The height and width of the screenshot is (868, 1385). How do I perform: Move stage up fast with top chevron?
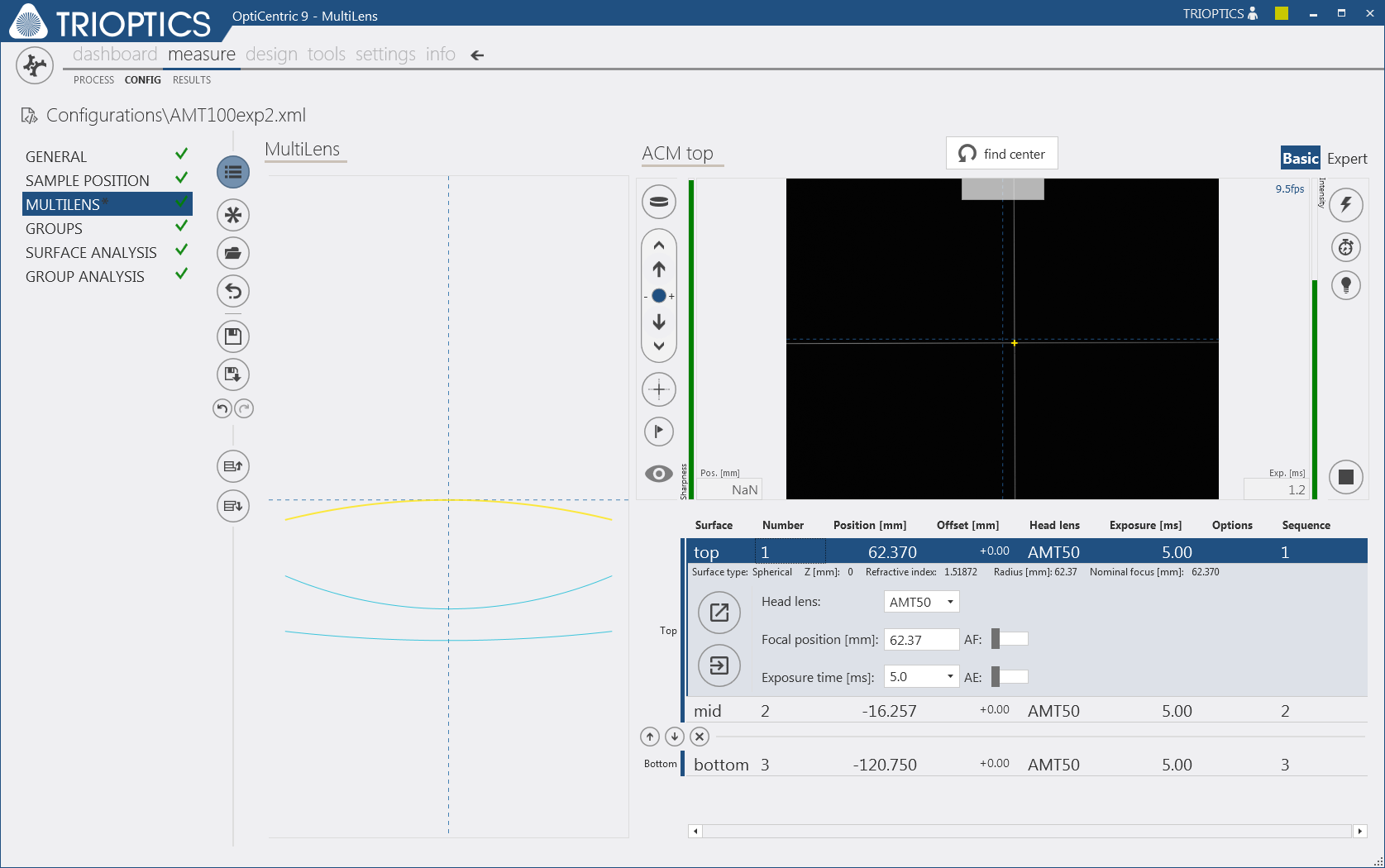pyautogui.click(x=659, y=246)
